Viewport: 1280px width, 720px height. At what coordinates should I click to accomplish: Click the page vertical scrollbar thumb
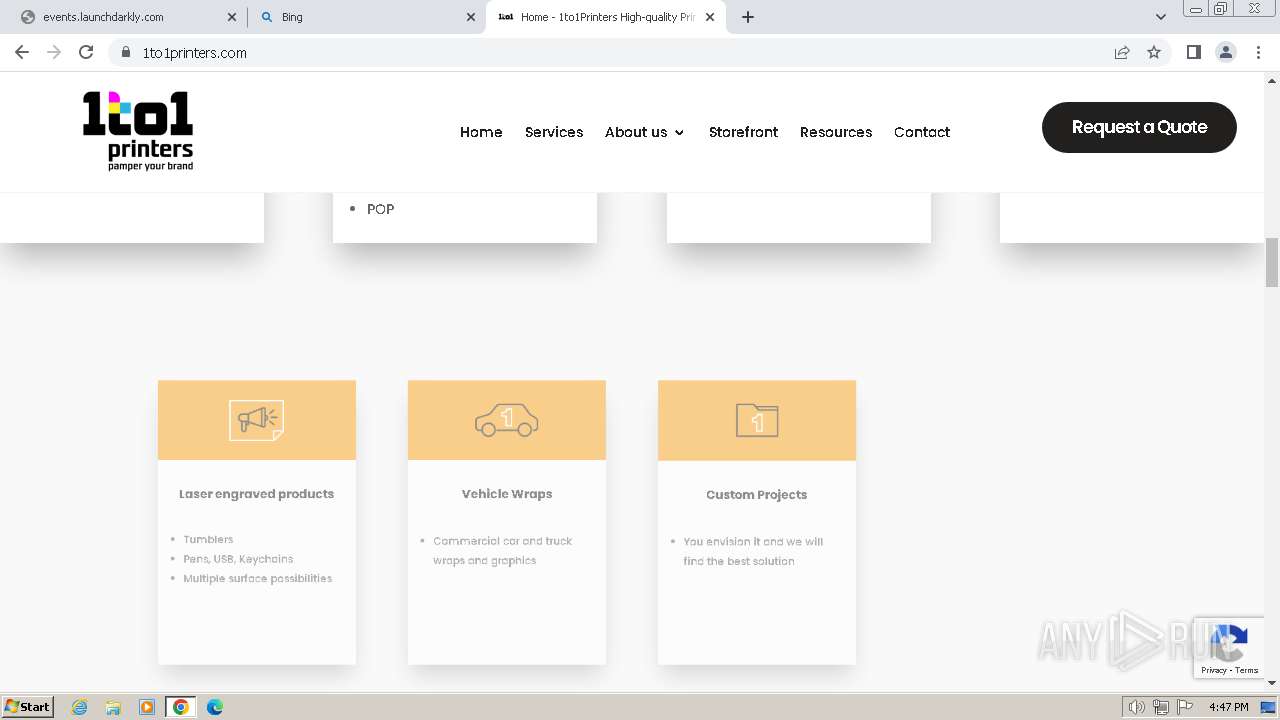tap(1272, 262)
